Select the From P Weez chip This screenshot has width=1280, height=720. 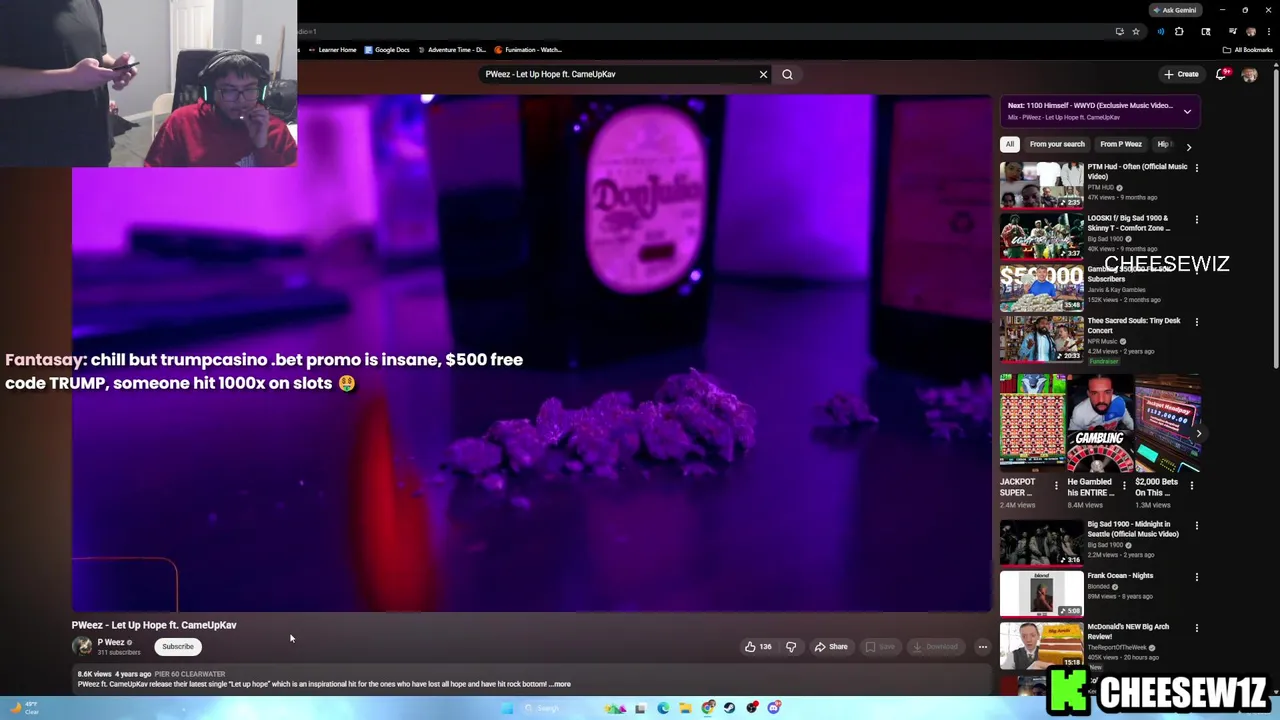[1121, 144]
